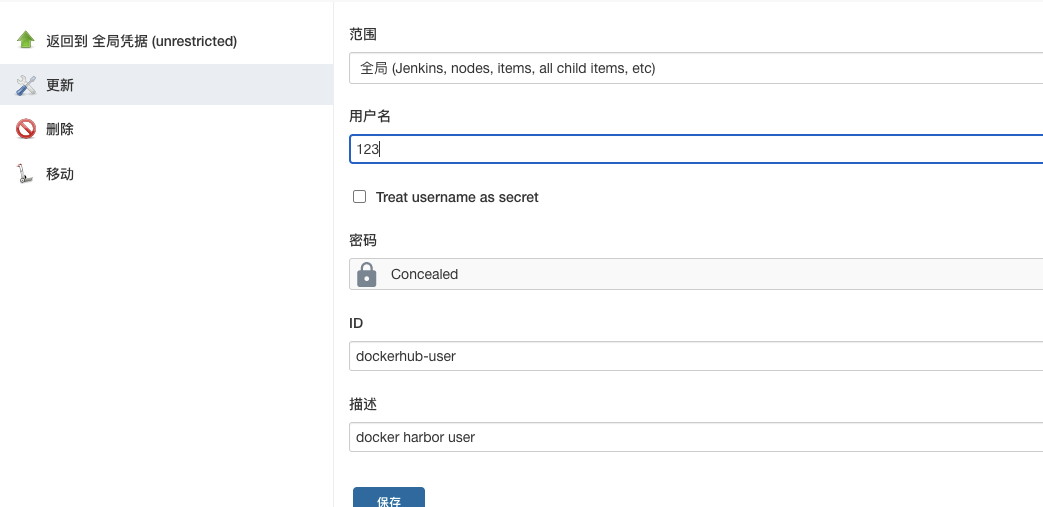1043x507 pixels.
Task: Click the move credential icon
Action: 26,174
